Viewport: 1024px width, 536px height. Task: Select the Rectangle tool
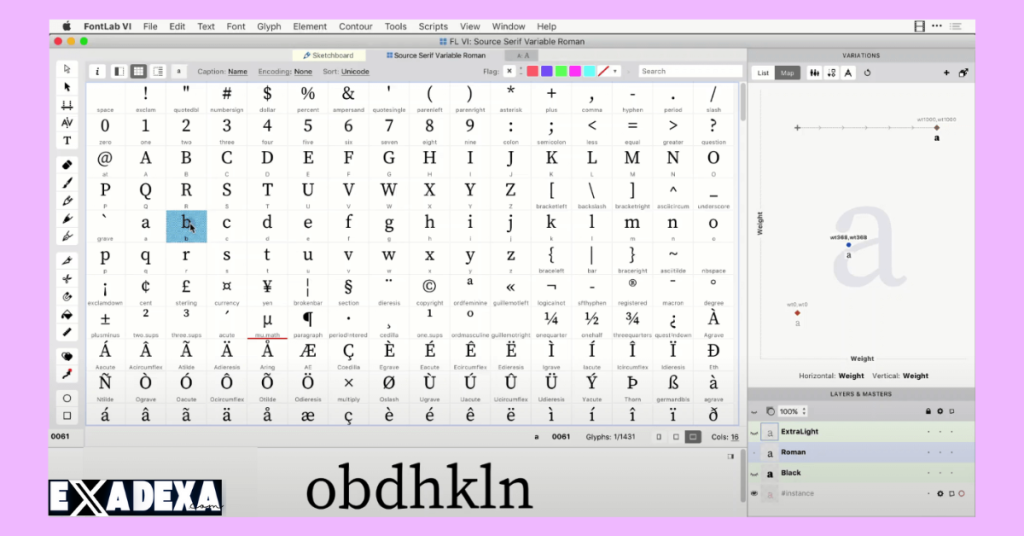67,415
